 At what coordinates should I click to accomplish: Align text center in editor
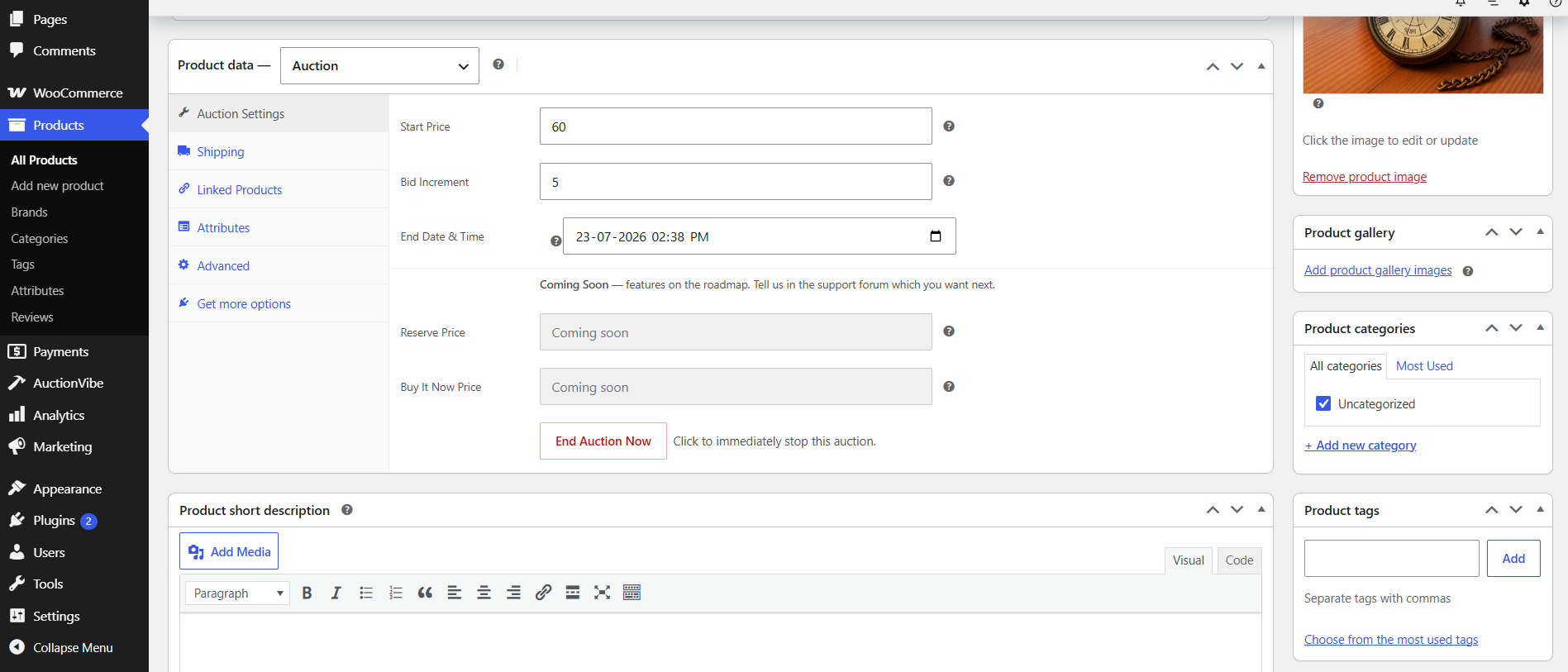(x=484, y=593)
